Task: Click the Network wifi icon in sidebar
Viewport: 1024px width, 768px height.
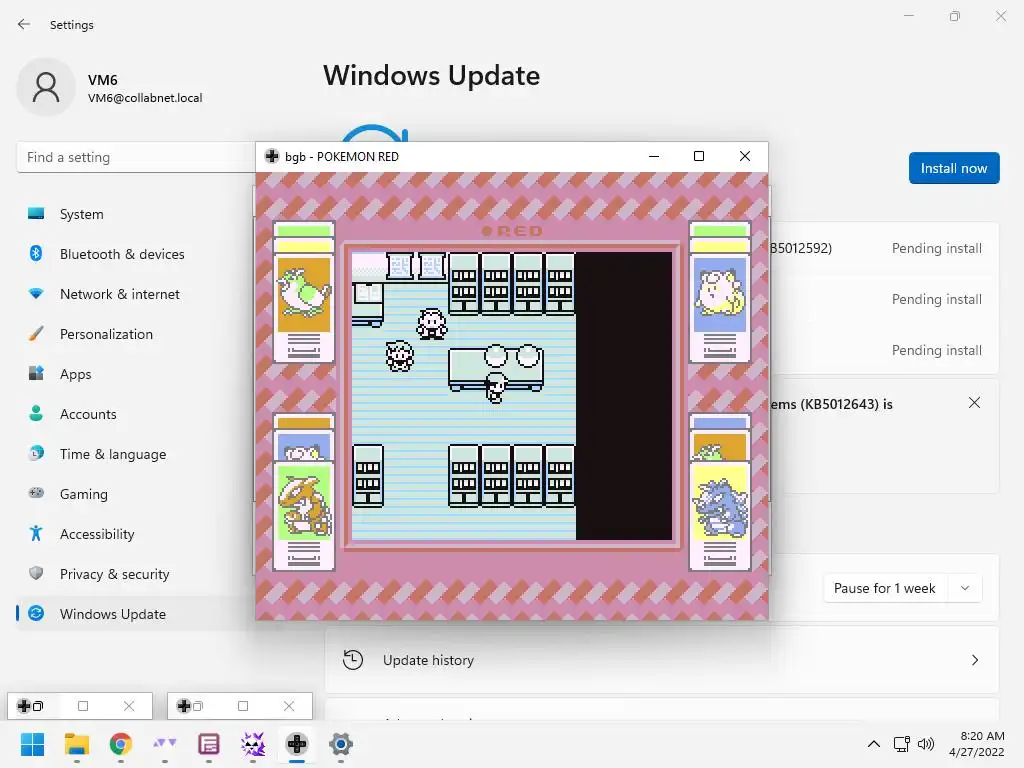Action: pyautogui.click(x=36, y=294)
